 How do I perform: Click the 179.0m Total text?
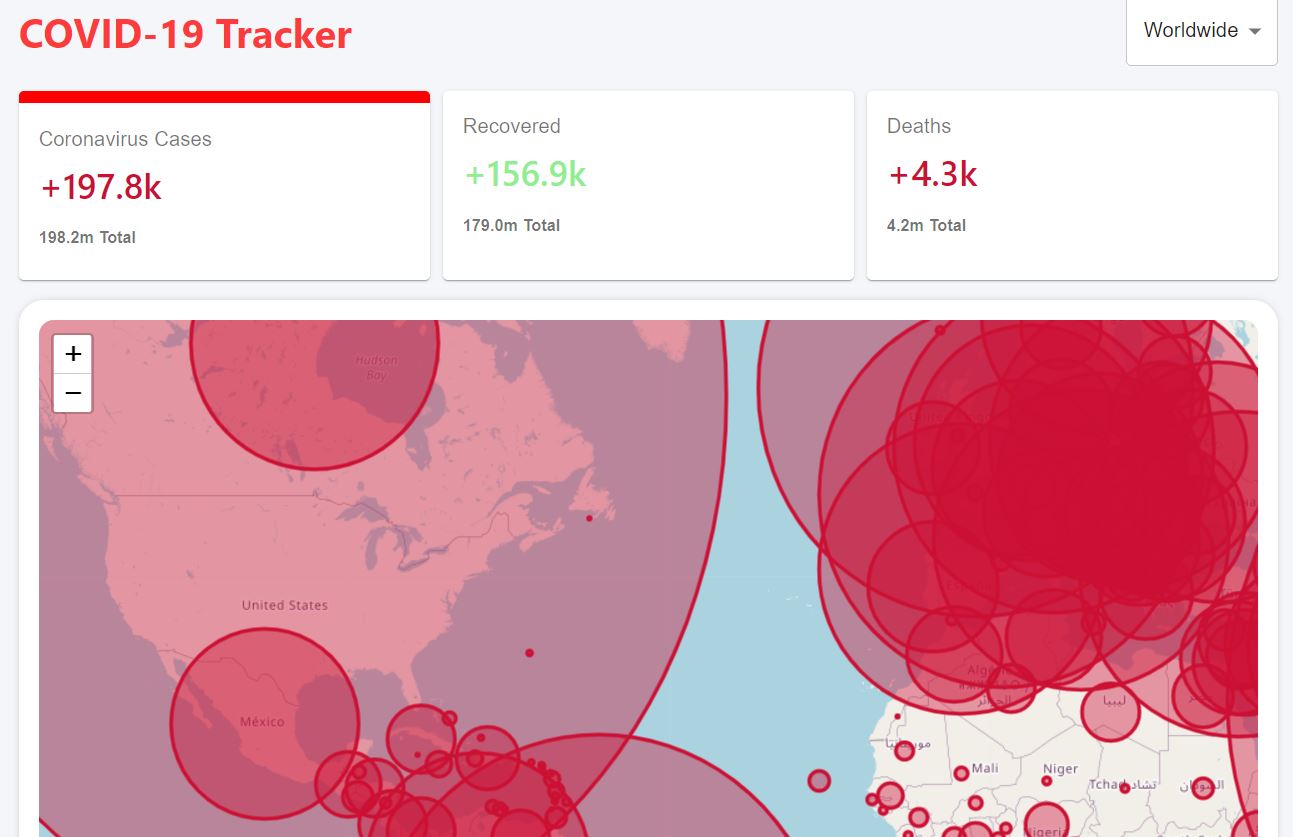click(x=511, y=226)
